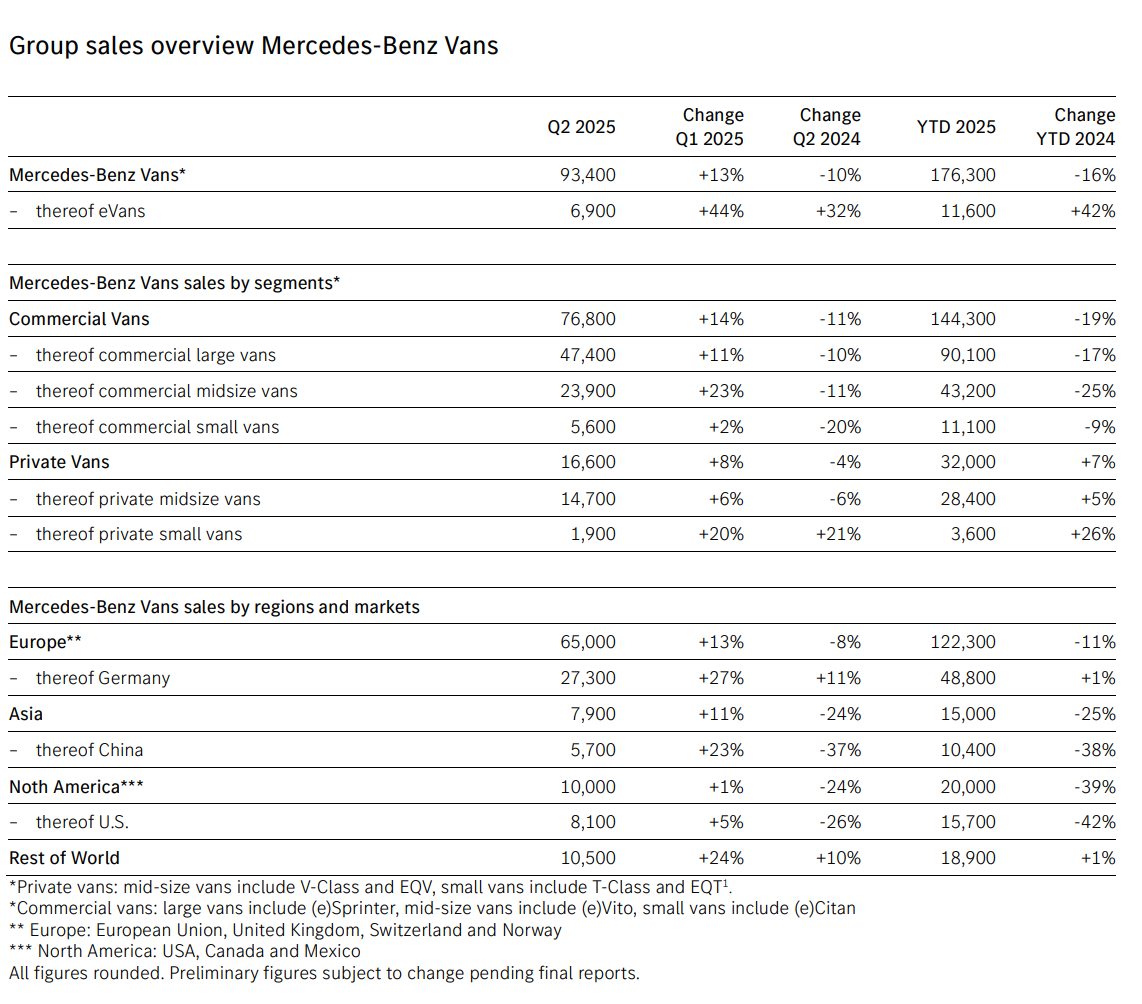Click the Q2 2025 column header
The height and width of the screenshot is (1004, 1142).
tap(581, 127)
